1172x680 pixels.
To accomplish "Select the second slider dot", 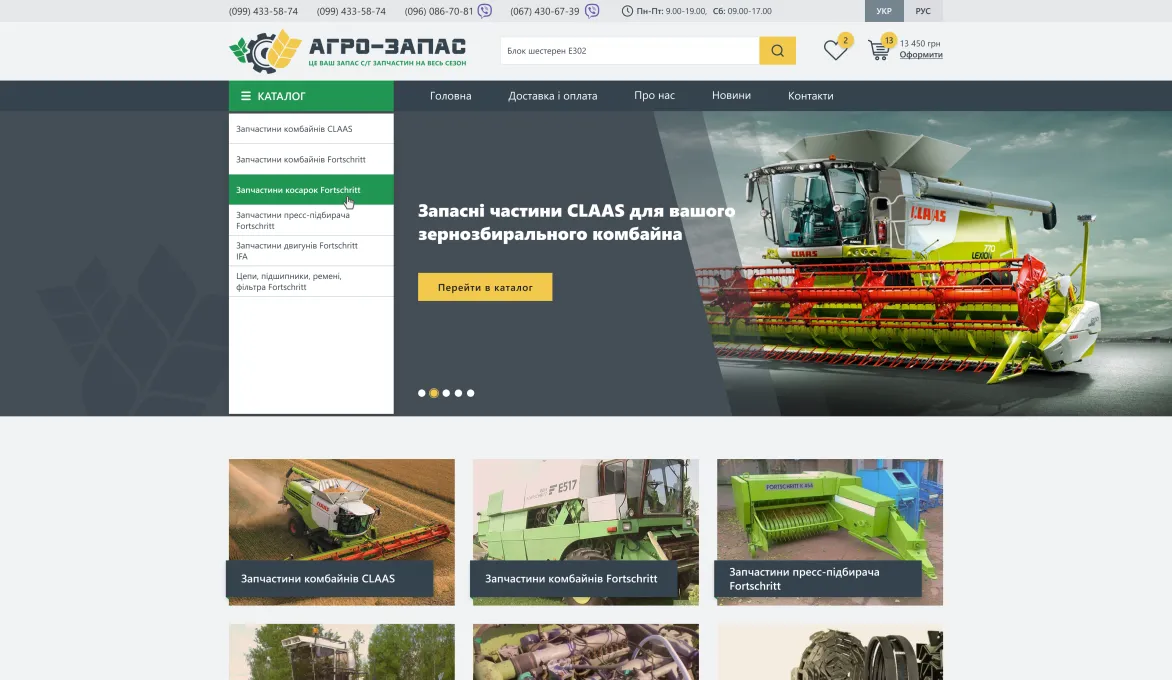I will [x=434, y=393].
